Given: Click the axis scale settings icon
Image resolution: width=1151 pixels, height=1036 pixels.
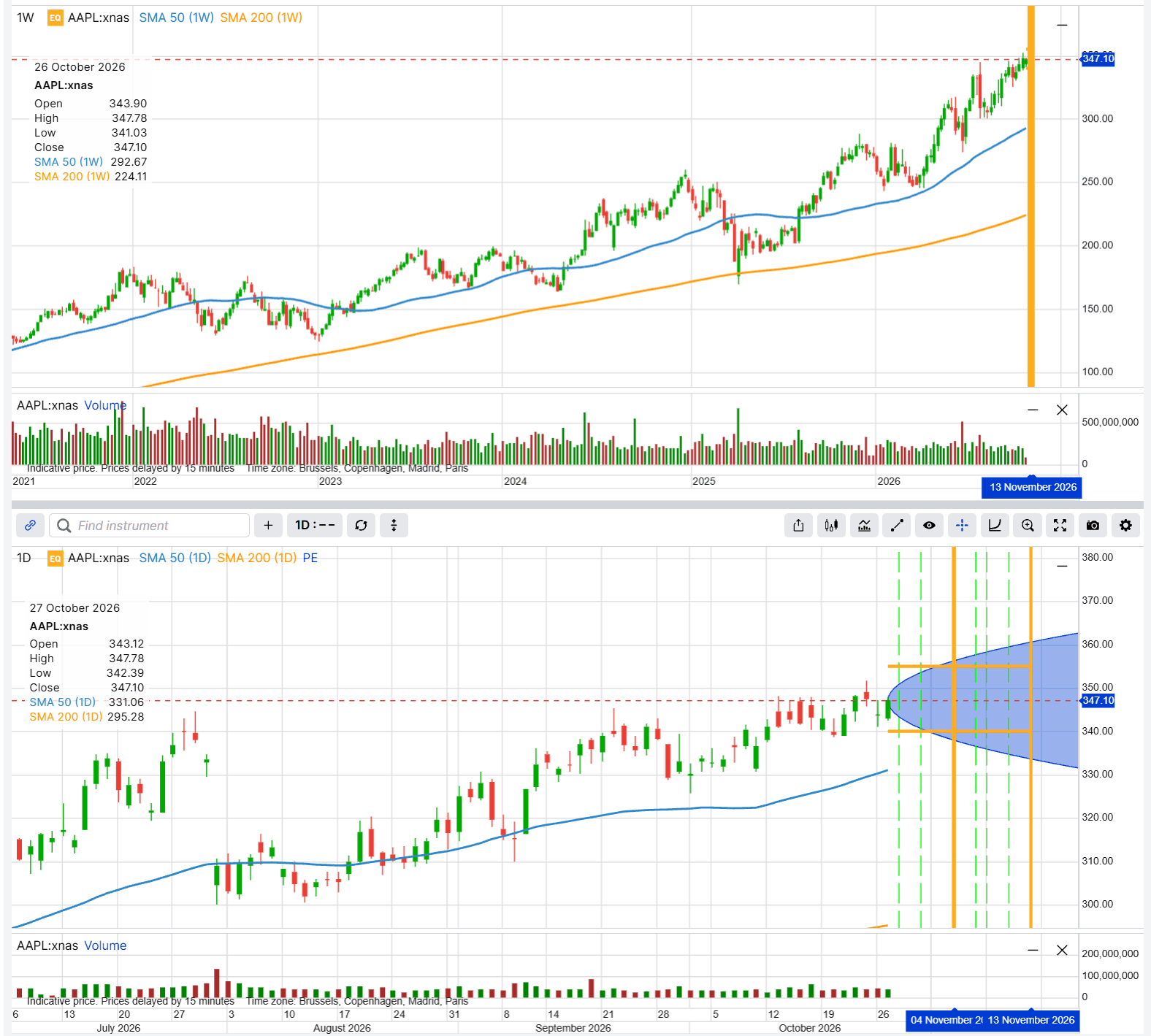Looking at the screenshot, I should click(x=995, y=525).
